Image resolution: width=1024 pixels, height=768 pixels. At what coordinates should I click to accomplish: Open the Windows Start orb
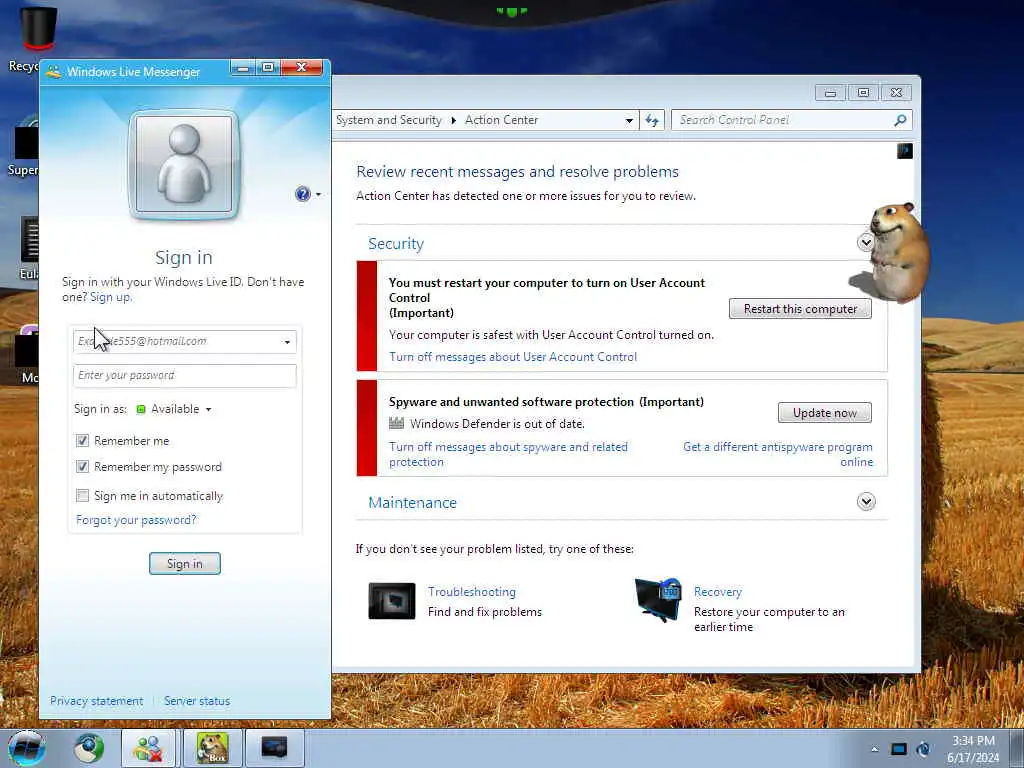tap(27, 748)
